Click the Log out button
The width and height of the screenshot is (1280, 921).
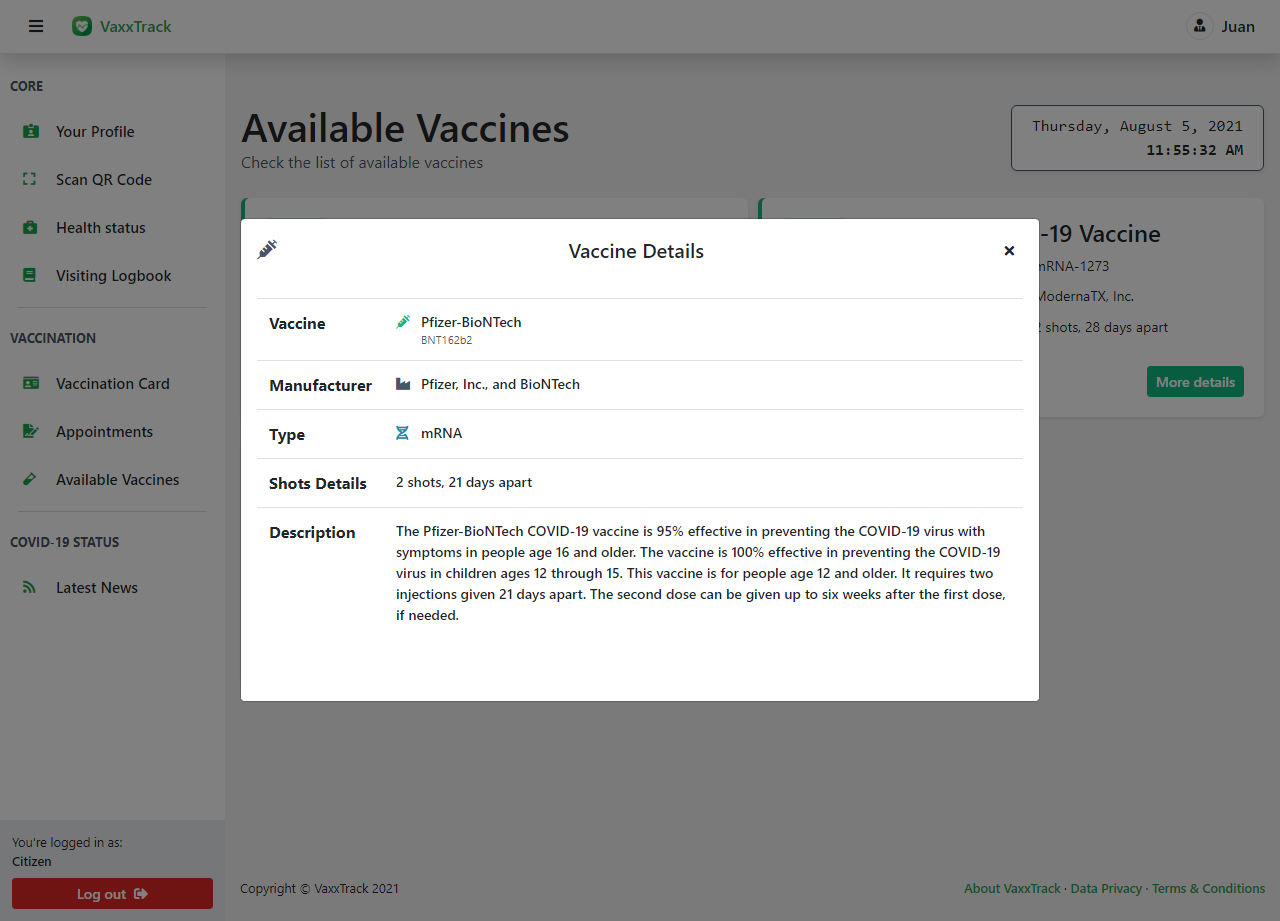(x=112, y=894)
